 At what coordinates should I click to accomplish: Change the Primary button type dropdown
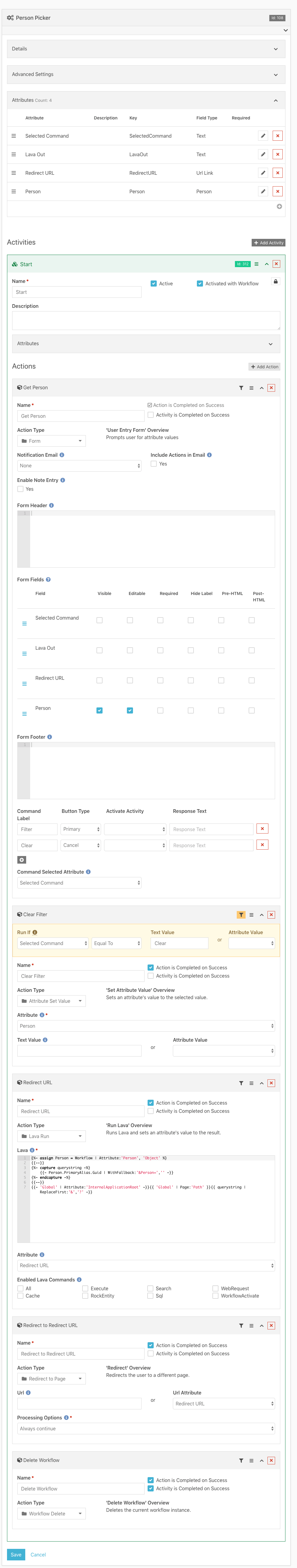pyautogui.click(x=81, y=829)
